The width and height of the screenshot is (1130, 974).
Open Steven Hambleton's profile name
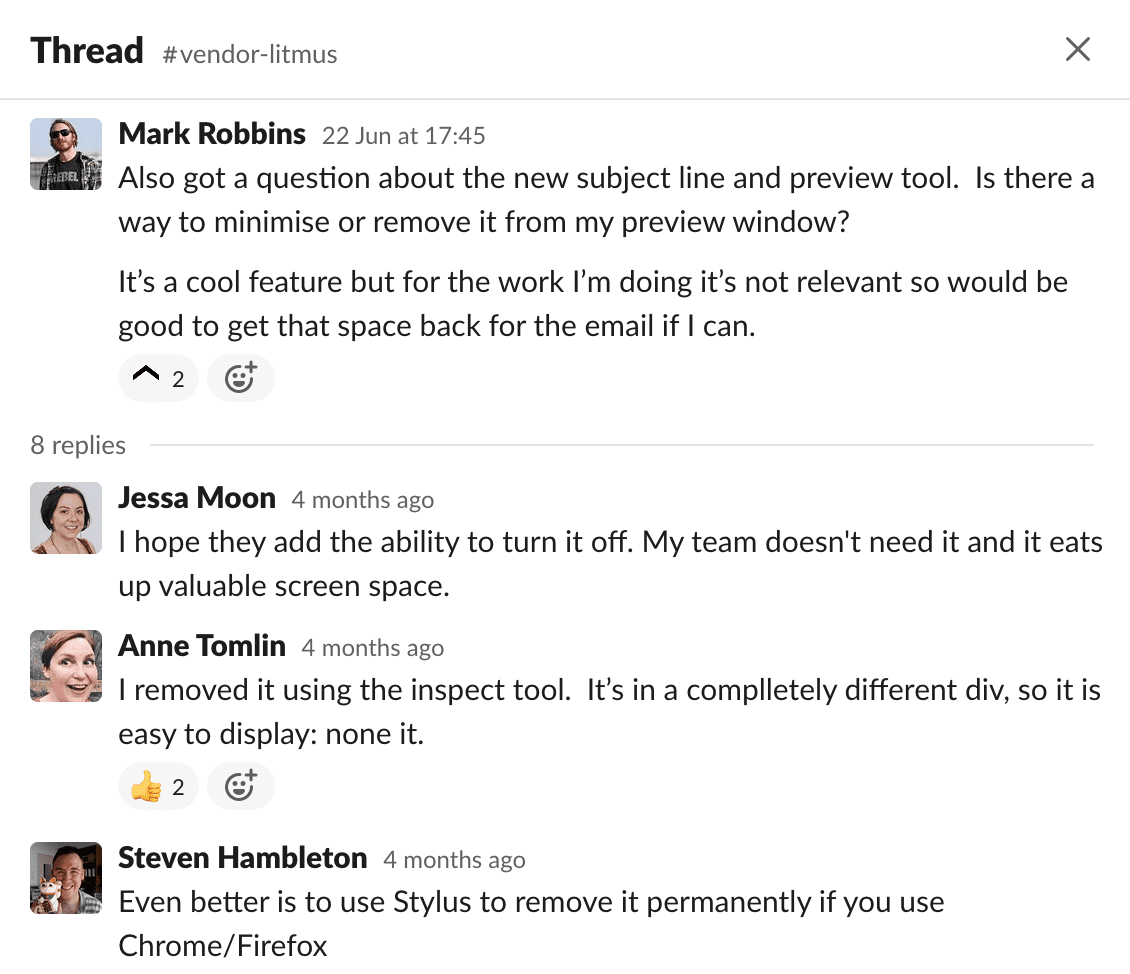pos(243,858)
